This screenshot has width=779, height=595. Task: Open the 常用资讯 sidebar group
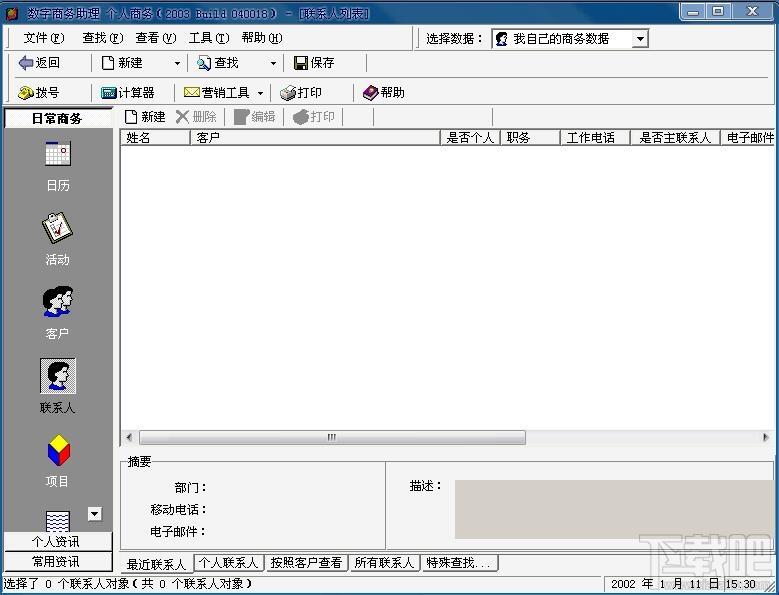pos(58,562)
